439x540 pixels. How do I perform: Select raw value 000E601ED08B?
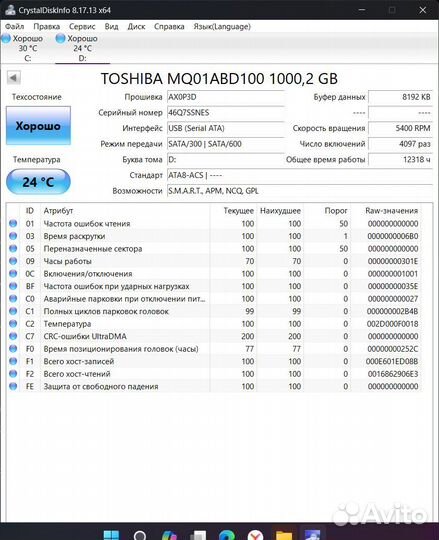pyautogui.click(x=392, y=362)
